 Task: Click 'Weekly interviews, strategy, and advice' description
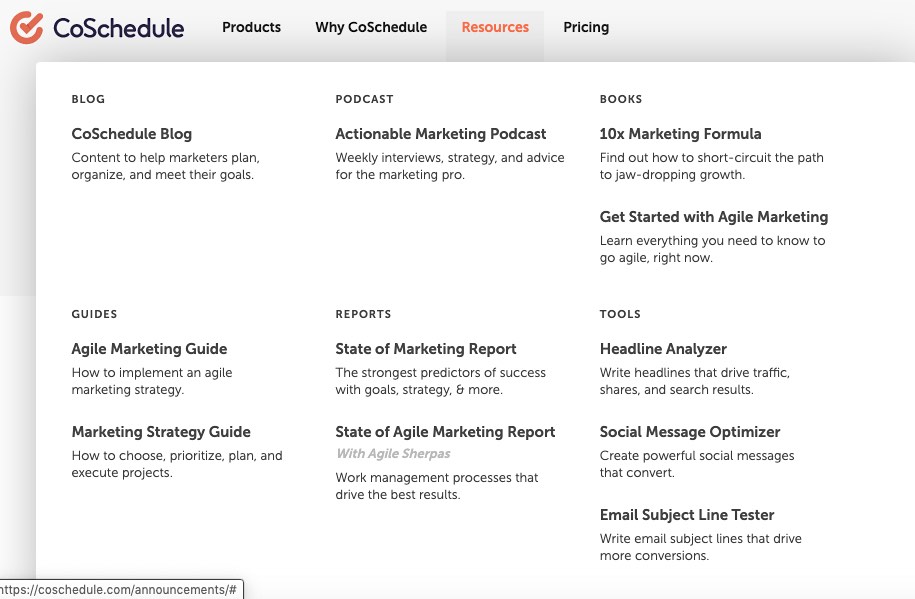point(450,166)
